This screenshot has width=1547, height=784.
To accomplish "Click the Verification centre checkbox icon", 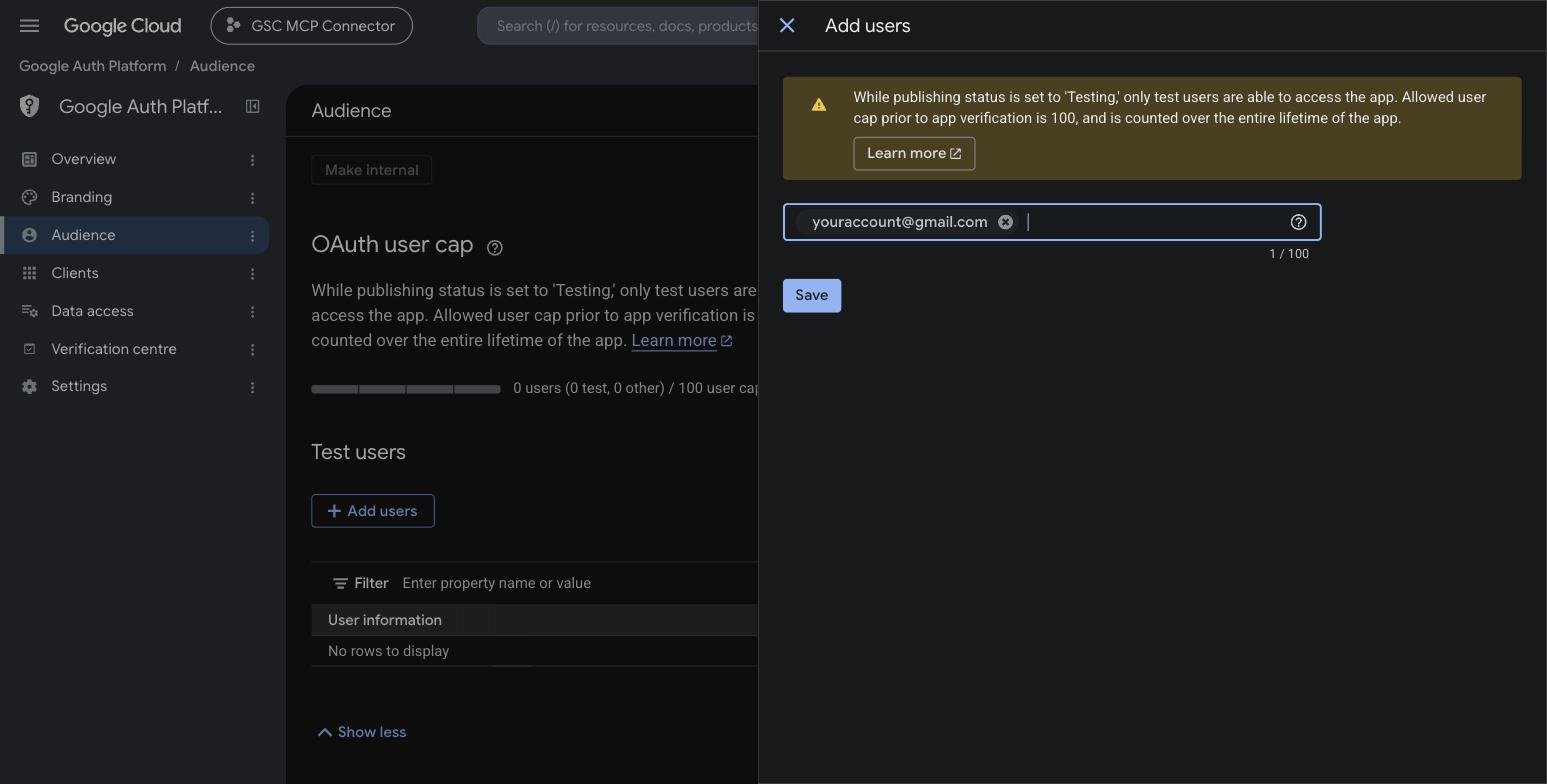I will pos(29,349).
